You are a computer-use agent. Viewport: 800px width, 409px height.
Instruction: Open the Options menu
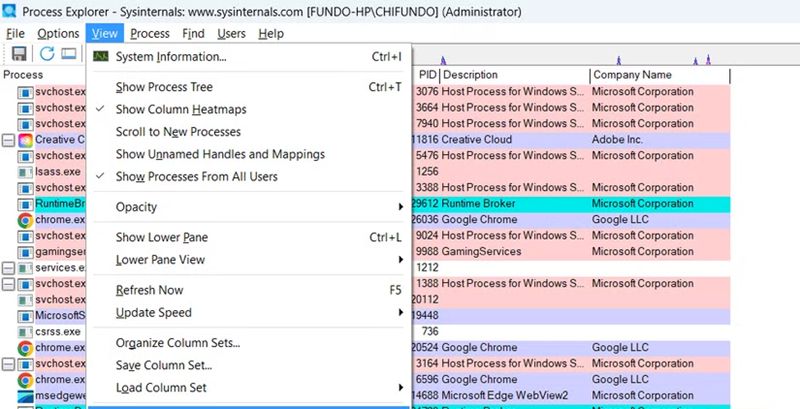(x=58, y=33)
